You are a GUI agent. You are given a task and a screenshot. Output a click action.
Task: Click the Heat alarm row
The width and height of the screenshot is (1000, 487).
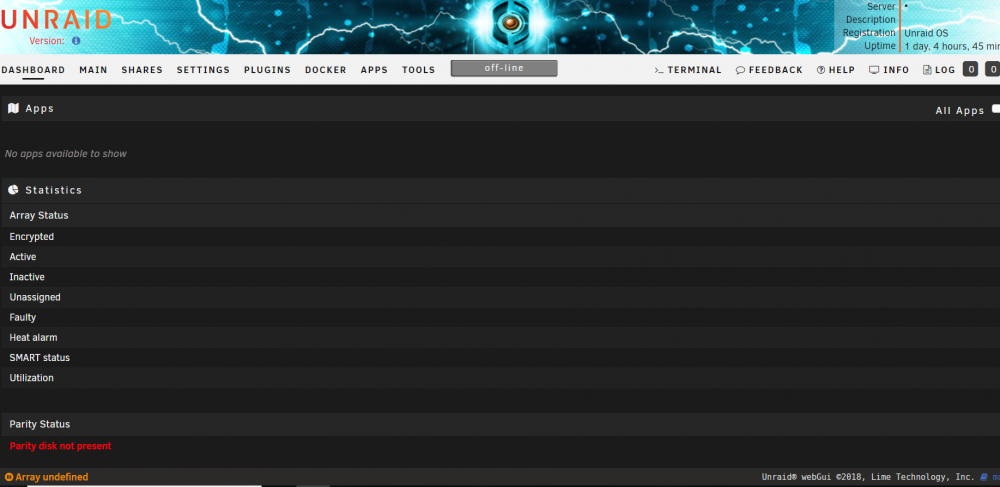pos(500,338)
